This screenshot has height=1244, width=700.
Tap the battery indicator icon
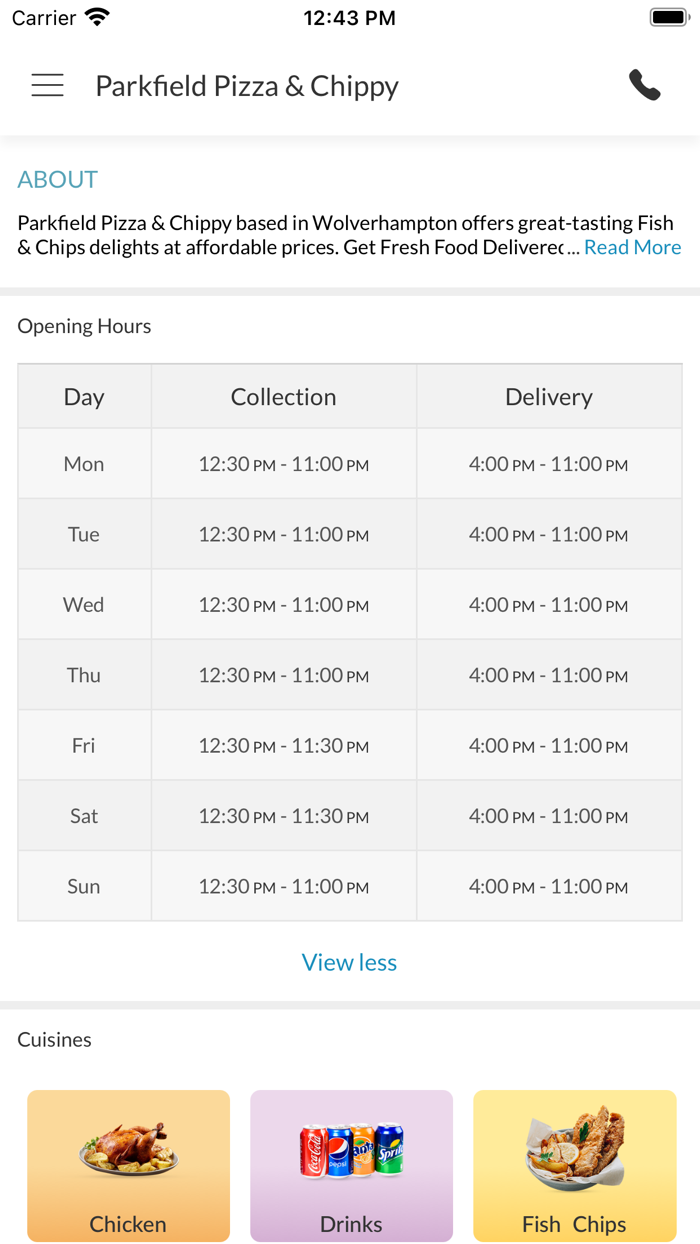tap(667, 17)
